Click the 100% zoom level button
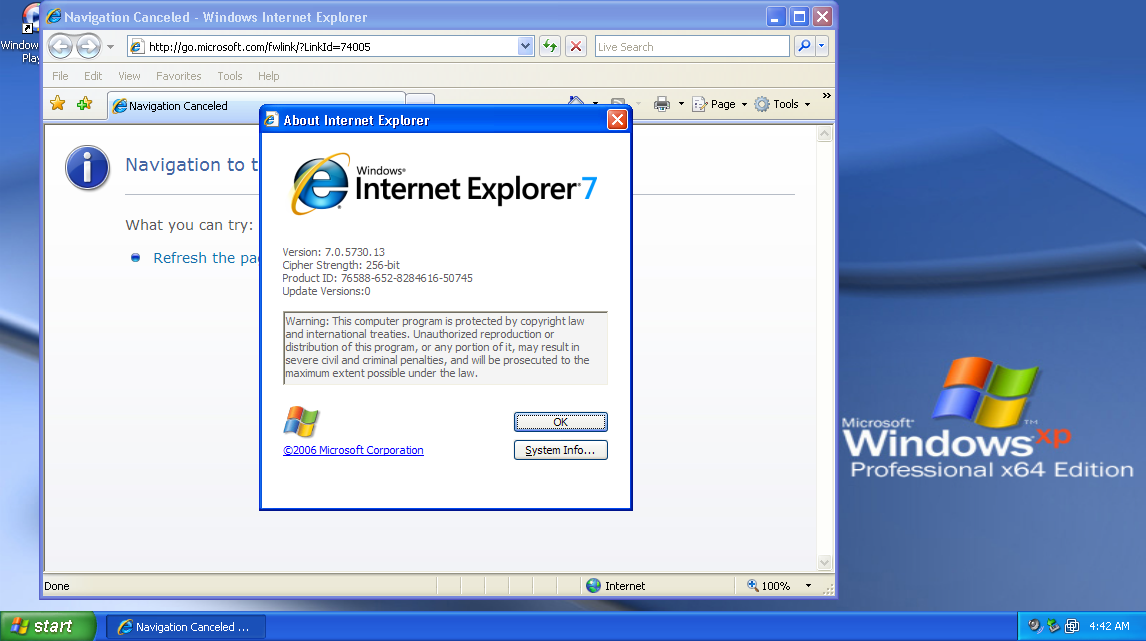The image size is (1146, 641). 768,585
